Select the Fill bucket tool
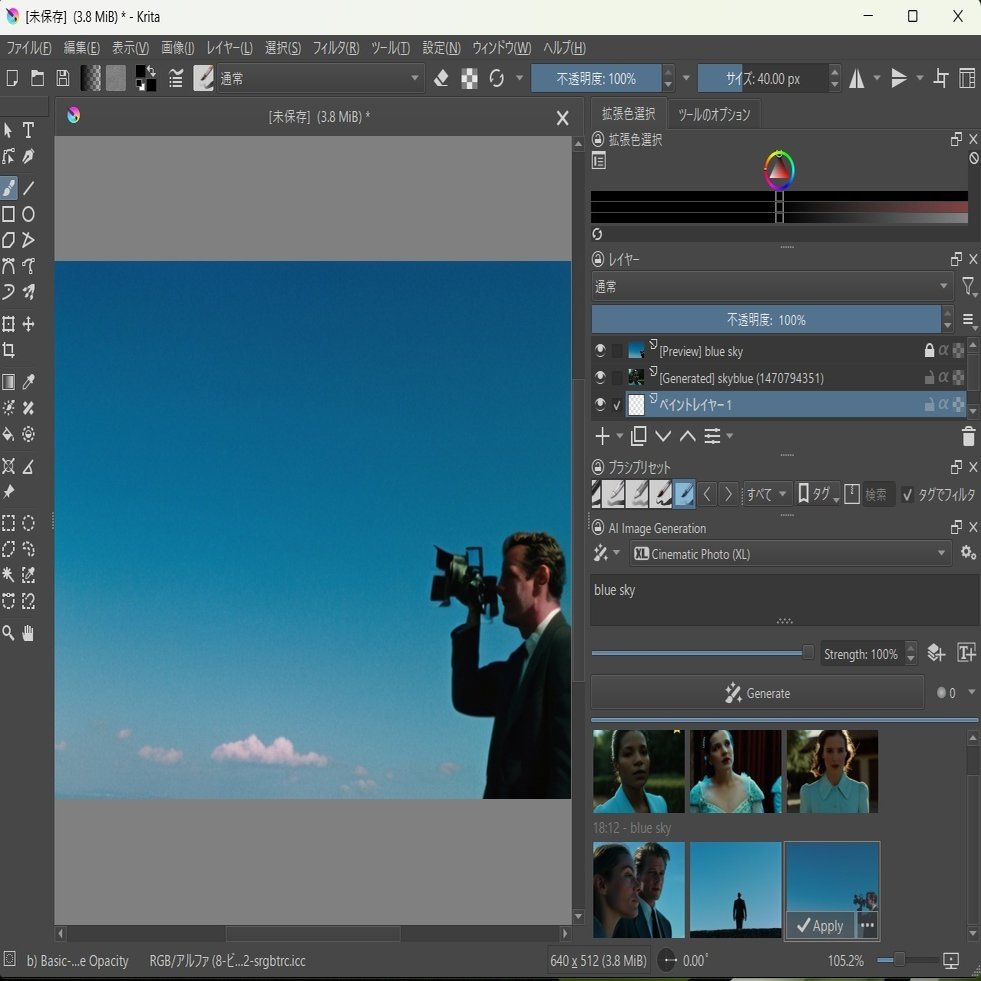Viewport: 981px width, 981px height. tap(9, 434)
